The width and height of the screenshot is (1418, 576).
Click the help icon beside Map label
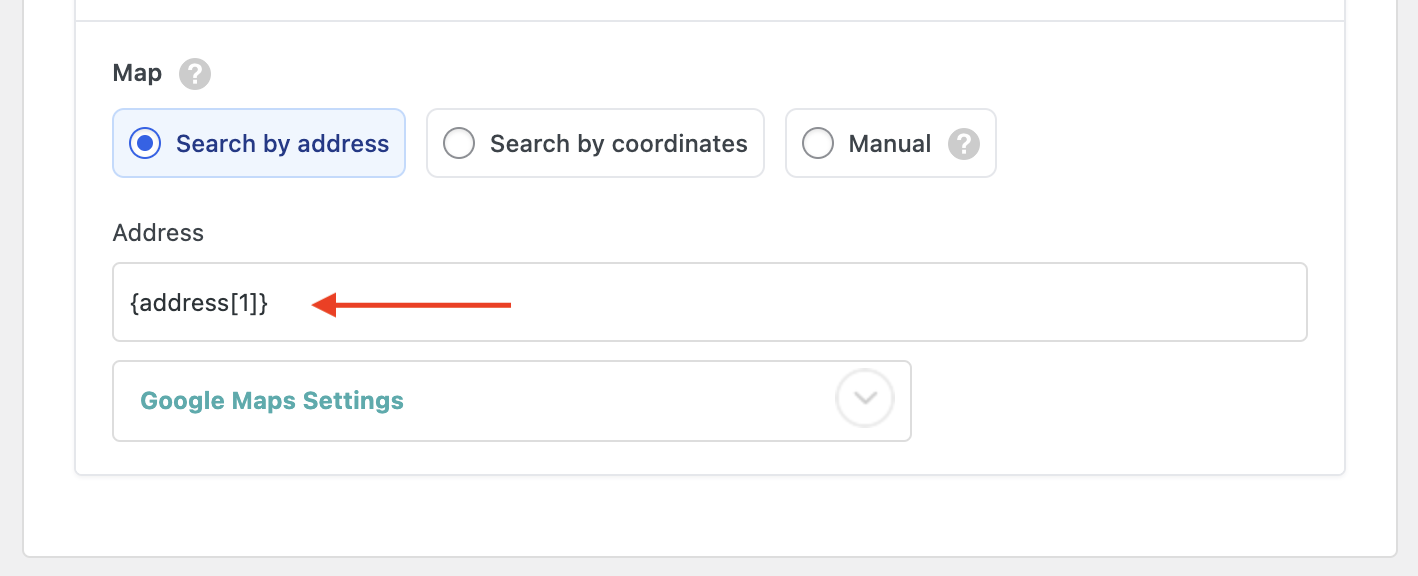coord(195,75)
